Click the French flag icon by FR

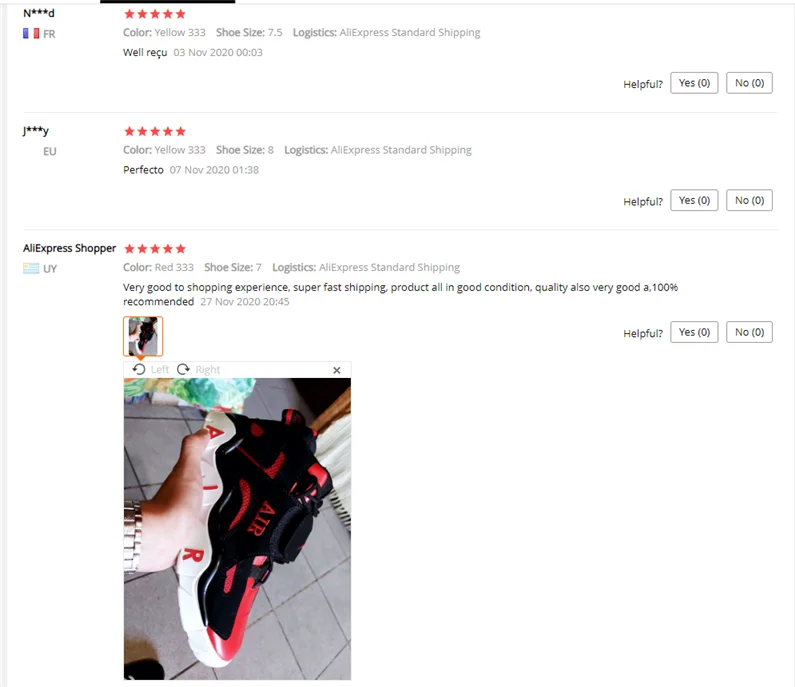coord(31,33)
